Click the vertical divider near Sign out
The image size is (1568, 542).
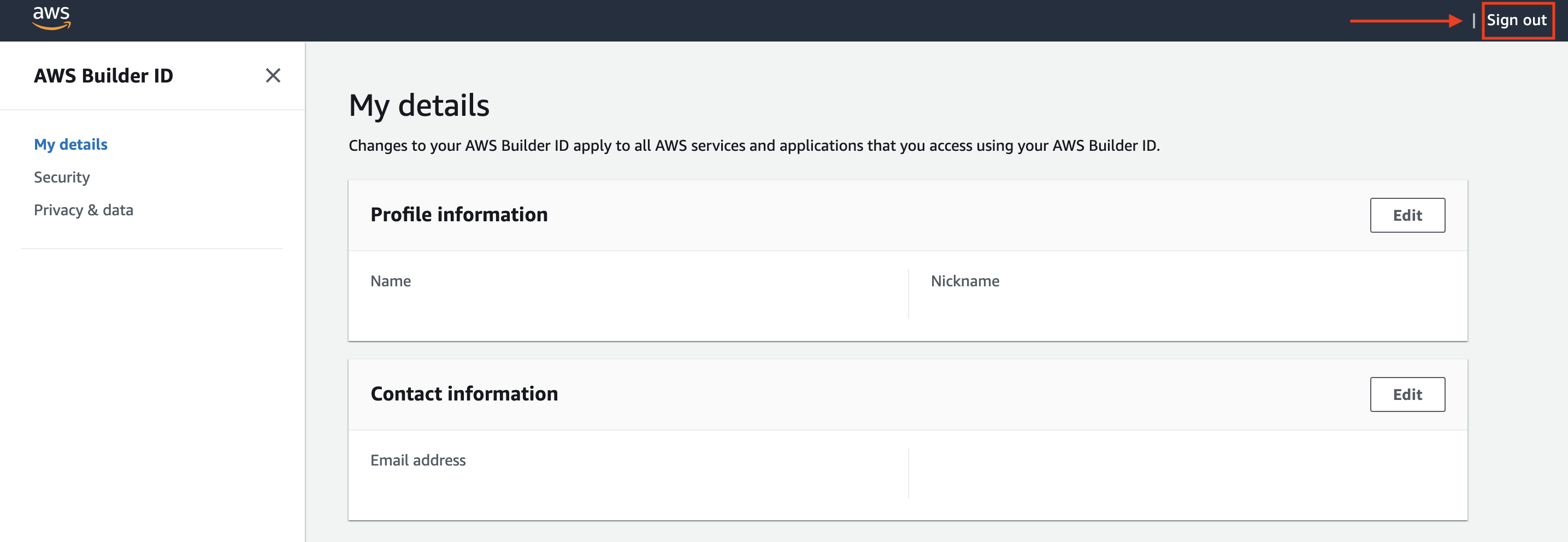point(1473,20)
